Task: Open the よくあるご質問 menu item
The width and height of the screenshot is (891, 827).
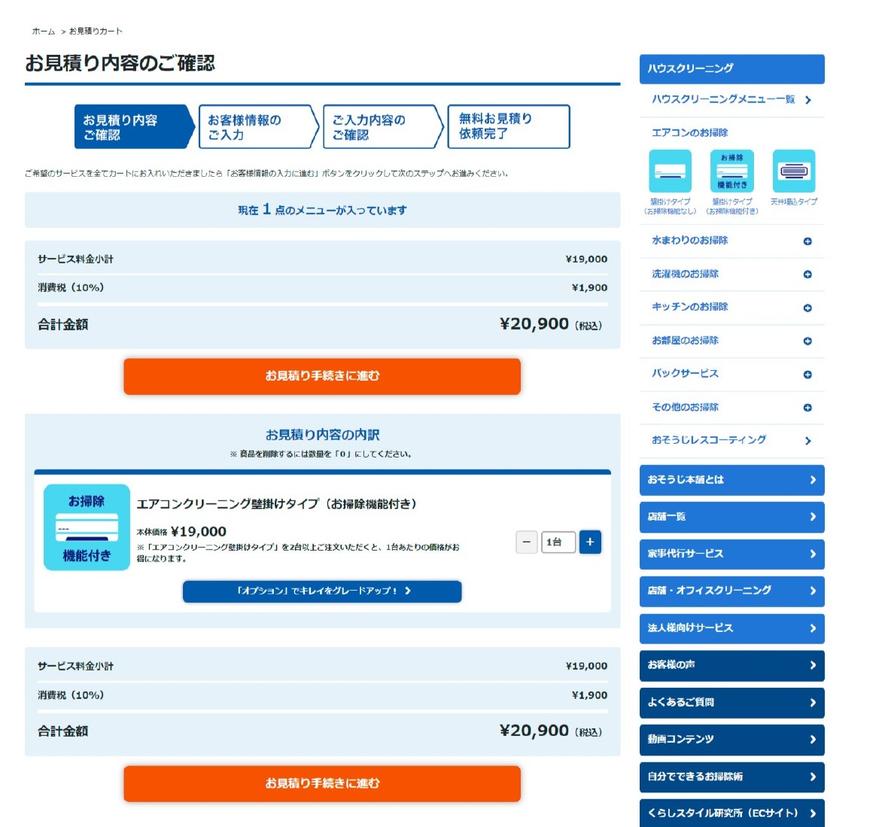Action: pos(731,703)
